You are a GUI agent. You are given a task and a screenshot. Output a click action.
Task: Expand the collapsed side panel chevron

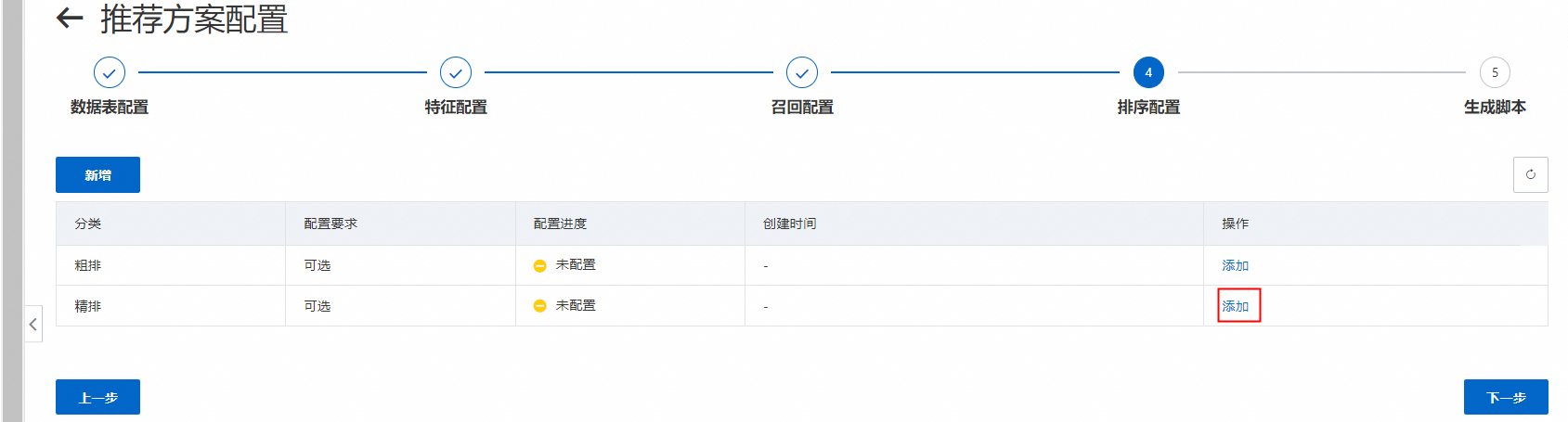coord(33,324)
